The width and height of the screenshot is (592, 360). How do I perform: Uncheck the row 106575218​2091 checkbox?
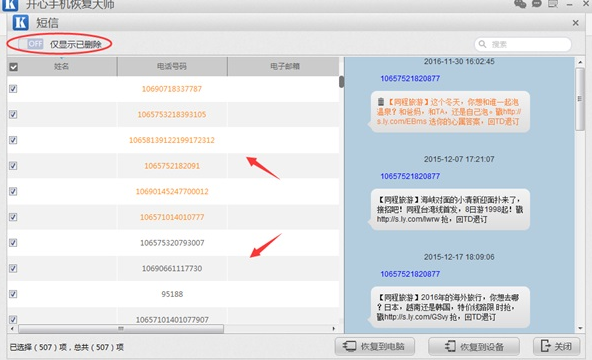point(13,166)
